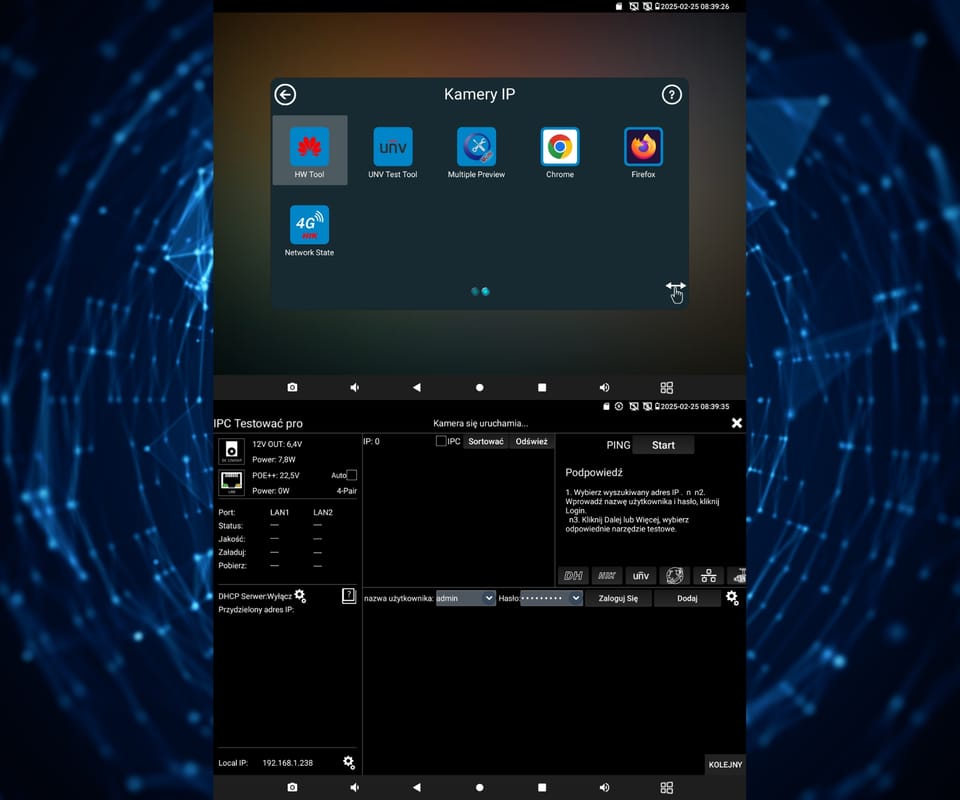Expand the nazwa użytkownika admin dropdown
Viewport: 960px width, 800px height.
point(488,598)
